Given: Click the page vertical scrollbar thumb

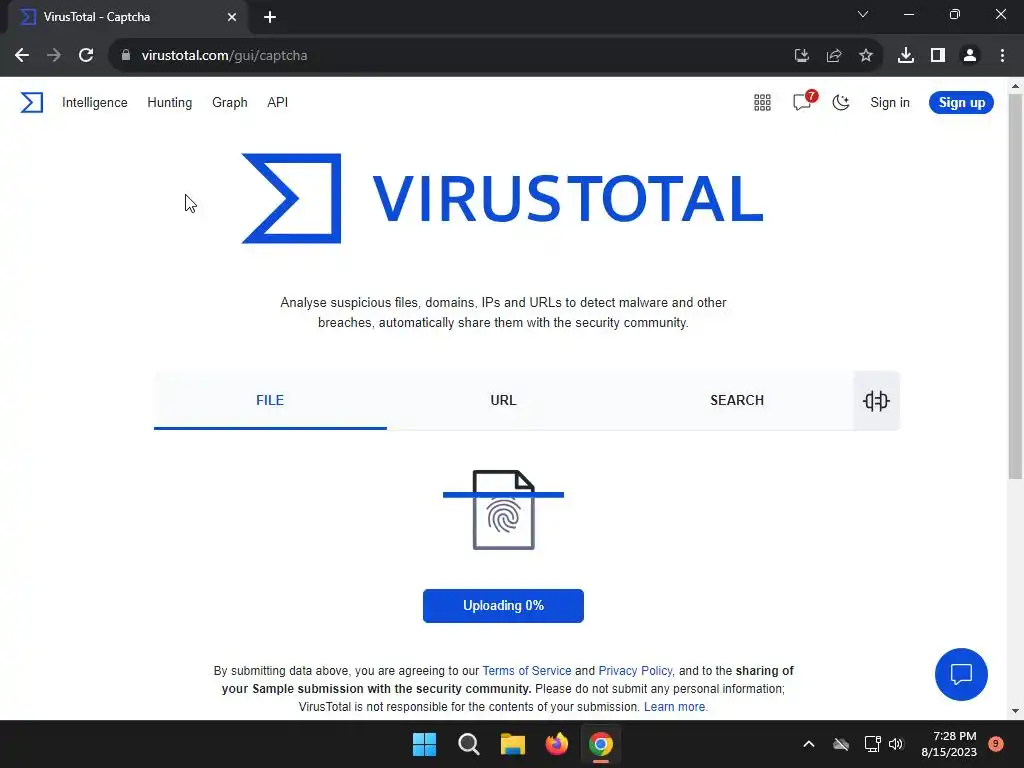Looking at the screenshot, I should click(1016, 286).
